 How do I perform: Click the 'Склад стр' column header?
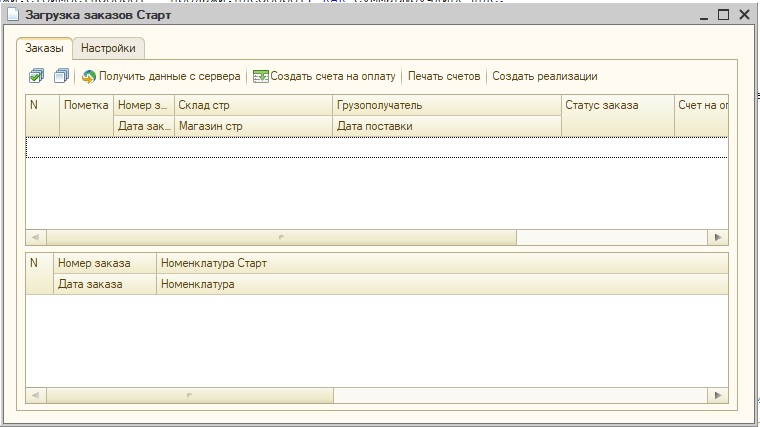pos(253,105)
